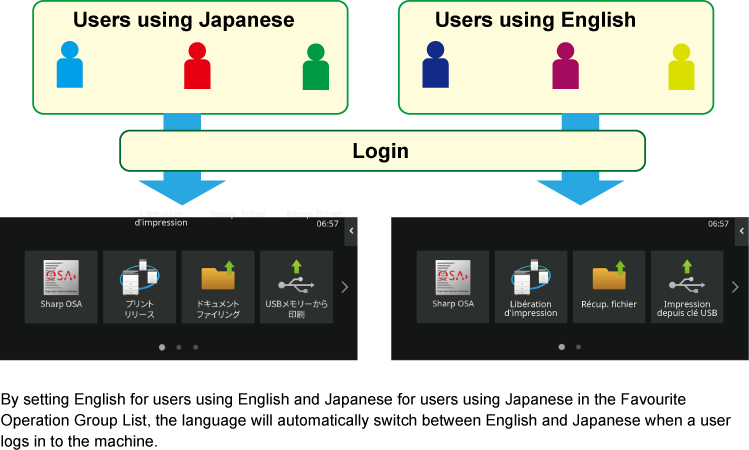
Task: Go to second page dot on Japanese screen
Action: [x=178, y=347]
